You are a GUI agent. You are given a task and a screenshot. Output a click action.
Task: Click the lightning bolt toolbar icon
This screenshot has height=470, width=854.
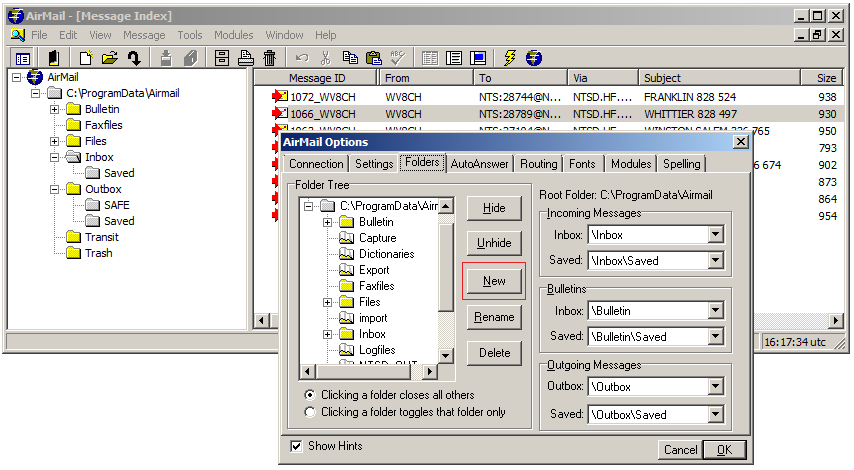(510, 58)
